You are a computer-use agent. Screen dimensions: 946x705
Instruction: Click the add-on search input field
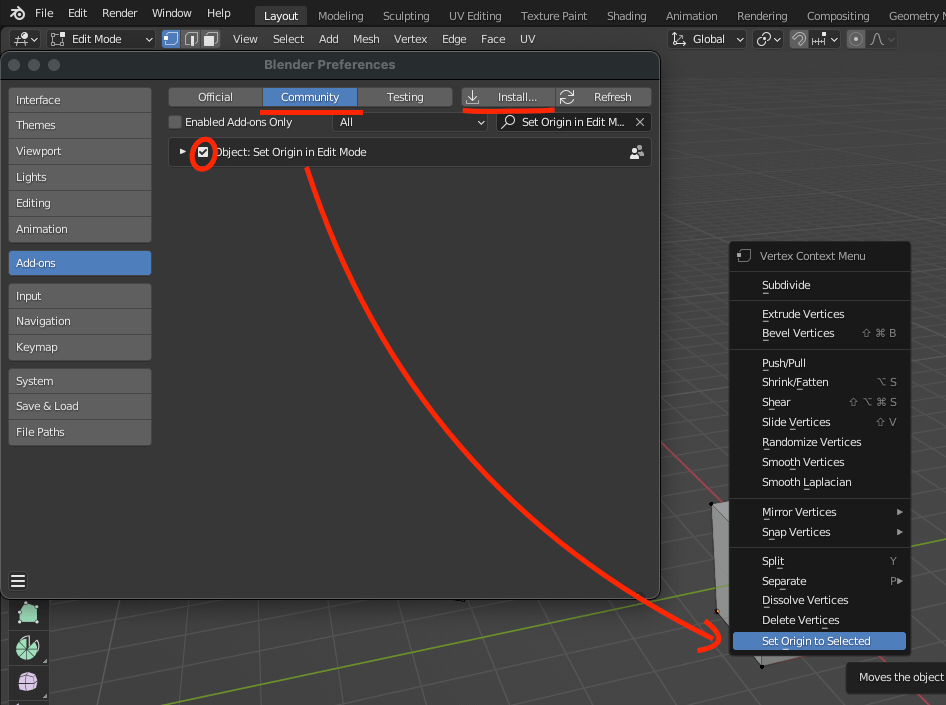click(574, 122)
